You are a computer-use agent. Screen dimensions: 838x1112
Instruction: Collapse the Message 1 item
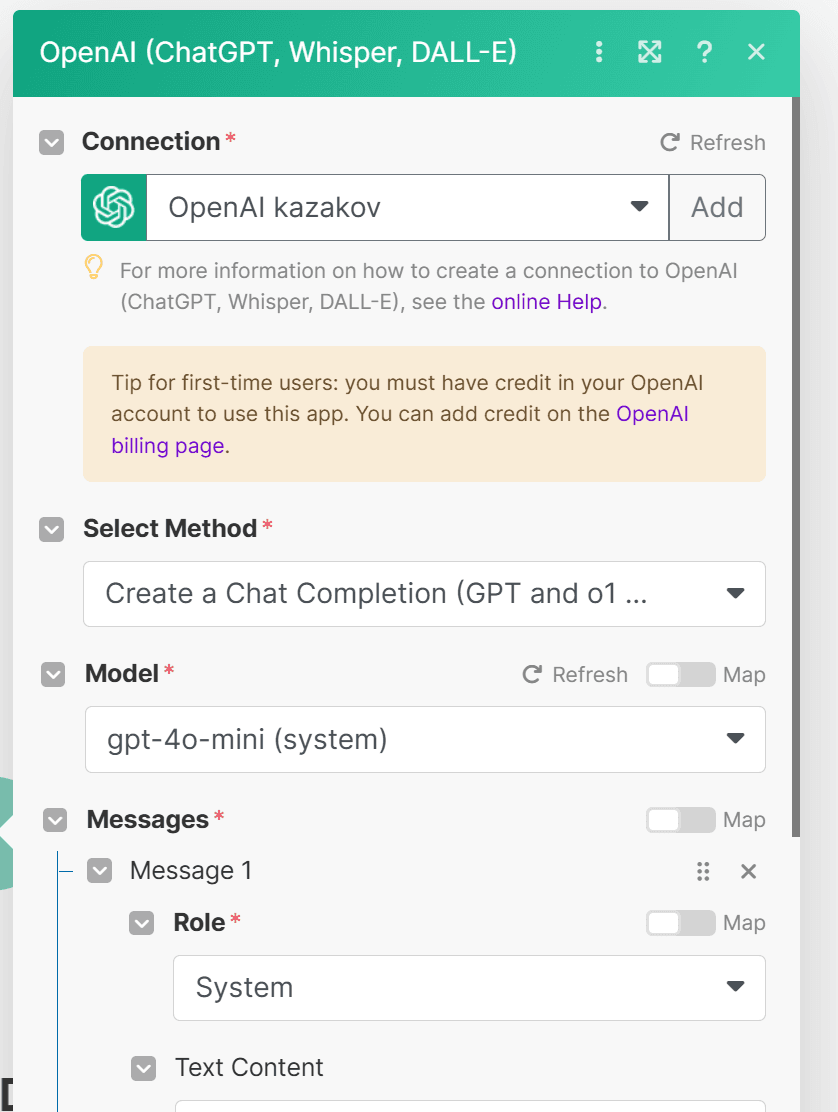tap(99, 871)
